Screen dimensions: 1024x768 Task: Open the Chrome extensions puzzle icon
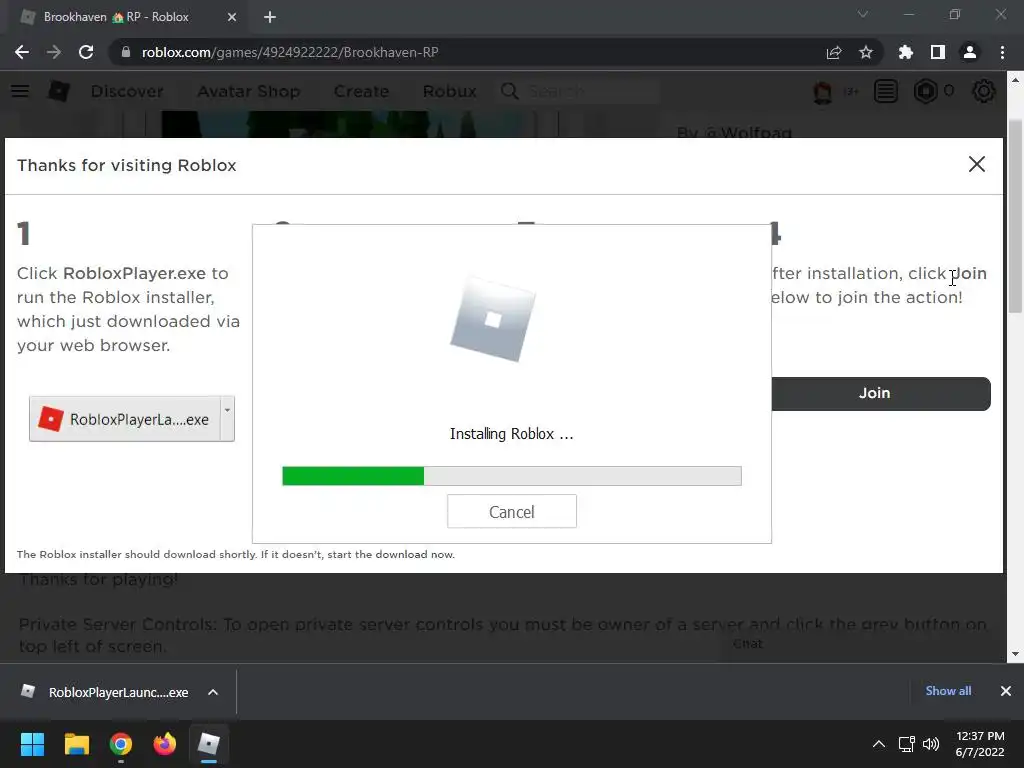click(906, 52)
